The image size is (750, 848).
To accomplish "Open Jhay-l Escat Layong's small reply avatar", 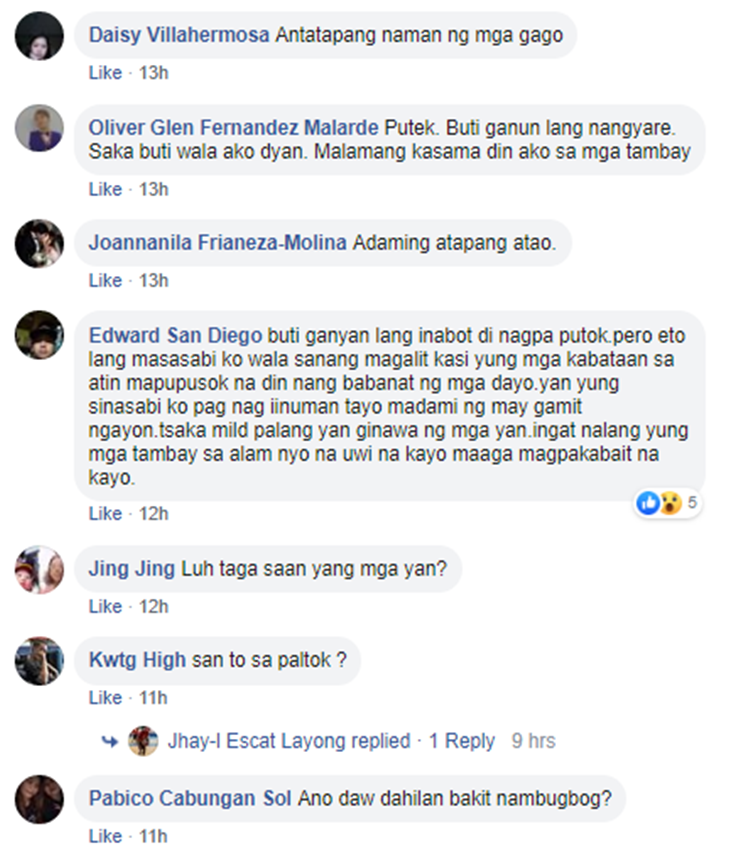I will (143, 741).
